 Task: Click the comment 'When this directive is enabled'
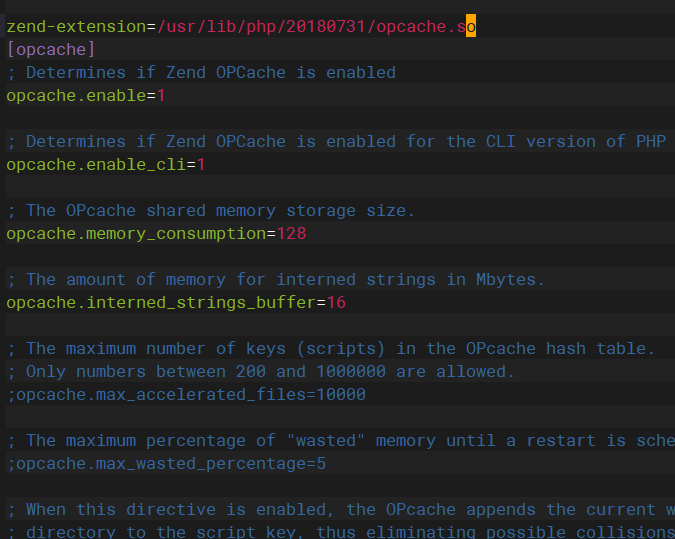tap(341, 509)
